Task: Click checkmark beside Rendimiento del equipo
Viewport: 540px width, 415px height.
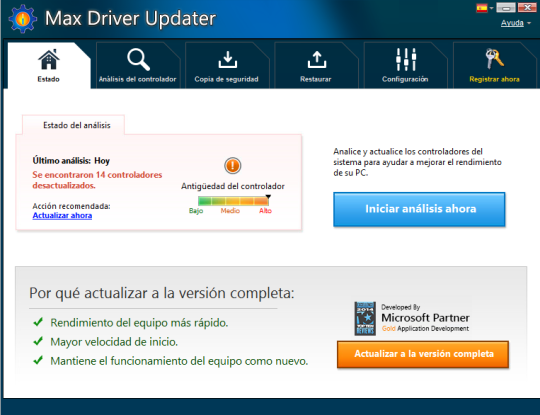Action: coord(38,322)
